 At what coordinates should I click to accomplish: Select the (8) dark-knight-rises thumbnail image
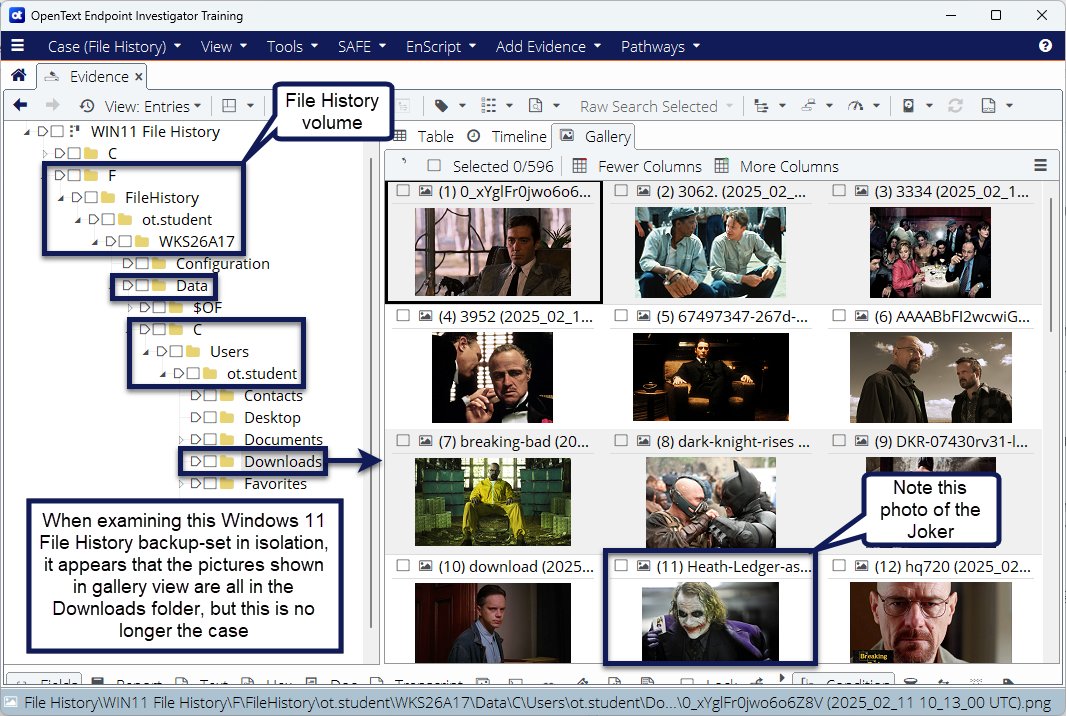(710, 502)
